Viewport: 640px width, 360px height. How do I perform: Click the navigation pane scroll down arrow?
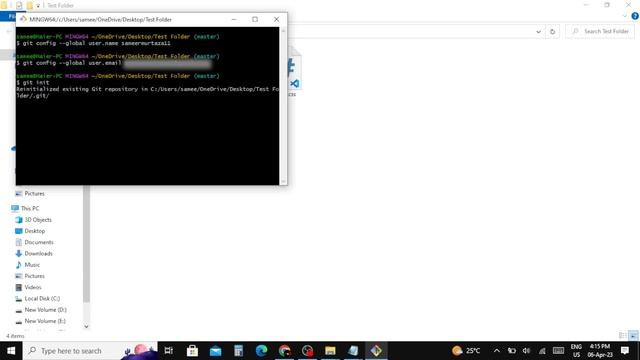(x=86, y=326)
